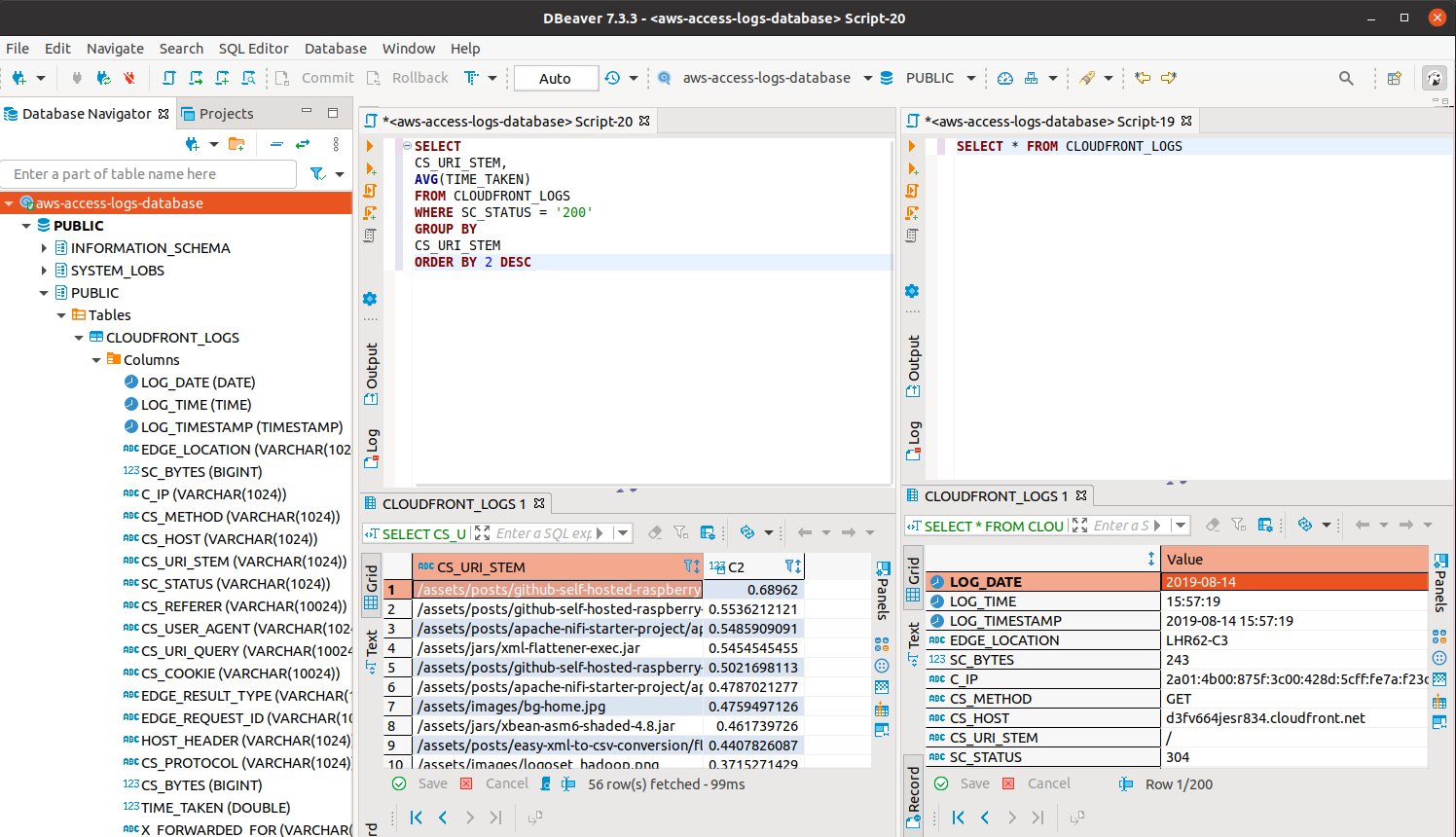Click the toolbar search magnifier icon
The image size is (1456, 837).
1346,78
